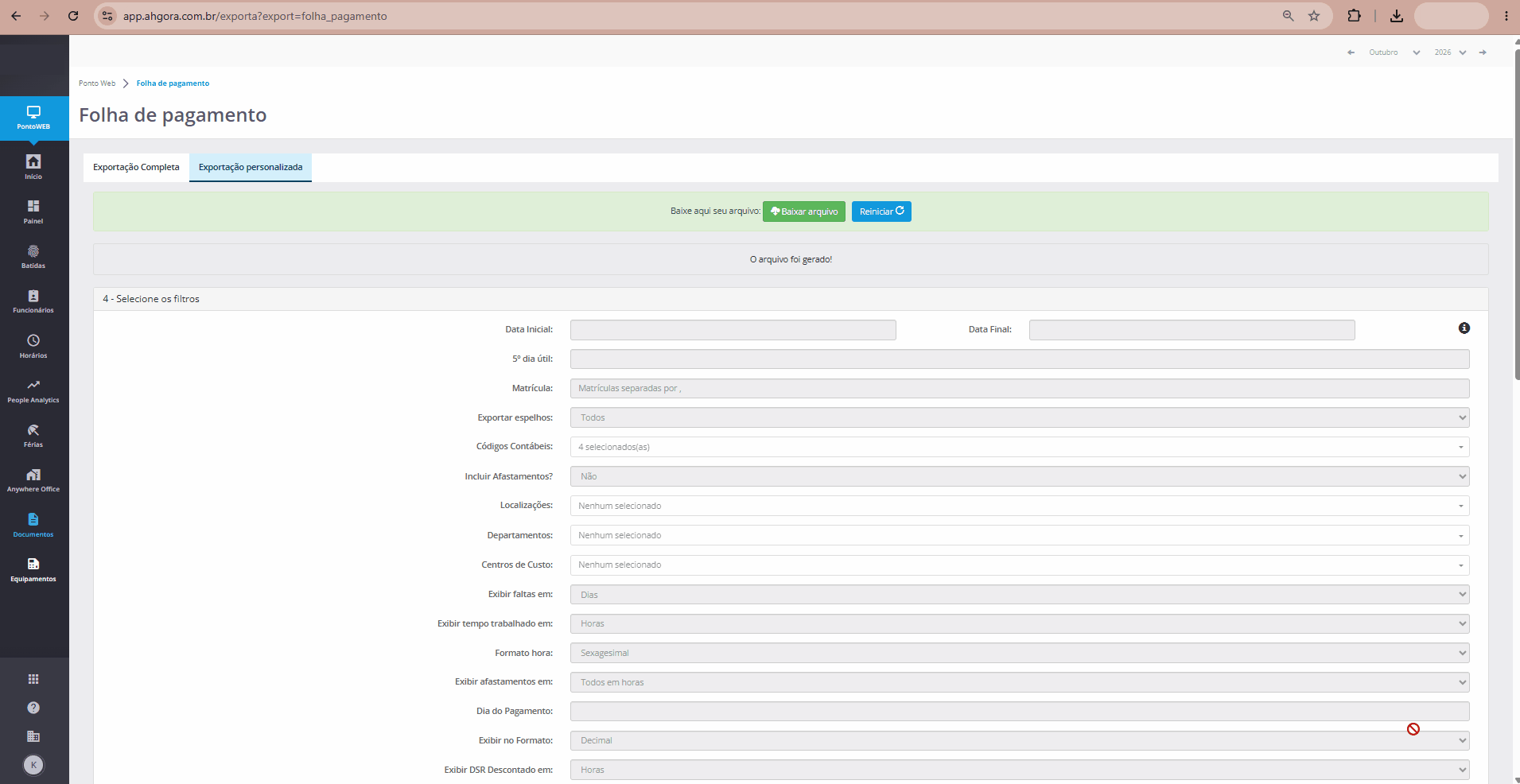Open Equipamentos in sidebar
The height and width of the screenshot is (784, 1520).
tap(33, 569)
